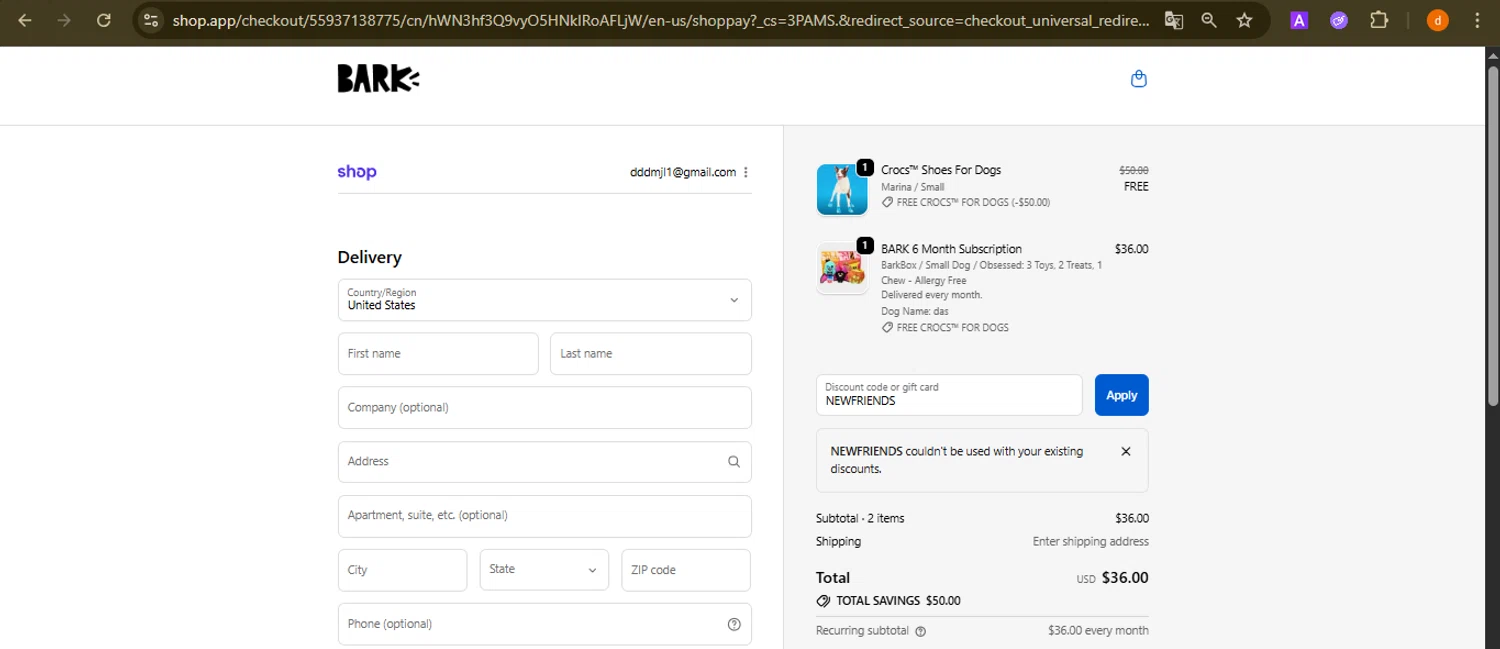1500x649 pixels.
Task: Reload the checkout page
Action: pos(103,20)
